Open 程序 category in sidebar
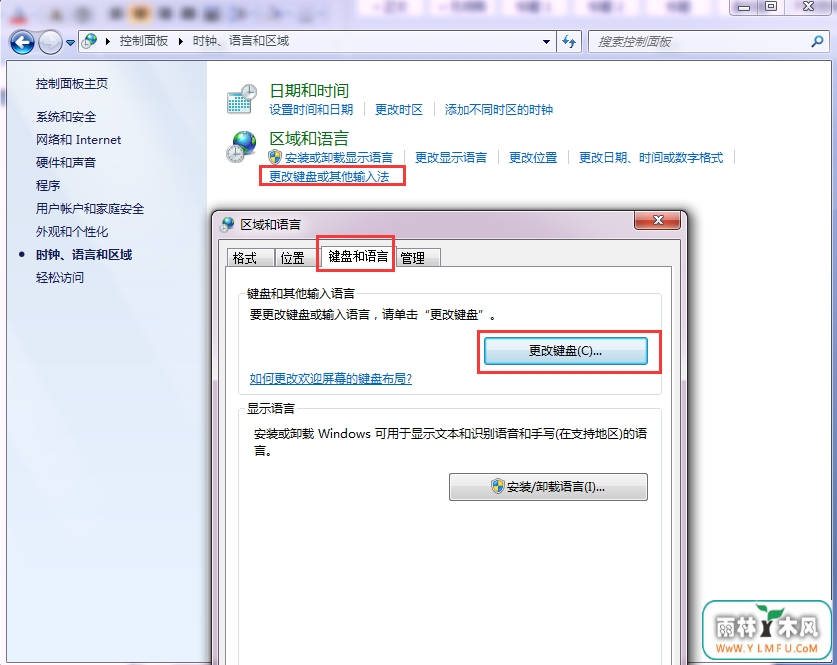This screenshot has height=665, width=837. (x=48, y=186)
